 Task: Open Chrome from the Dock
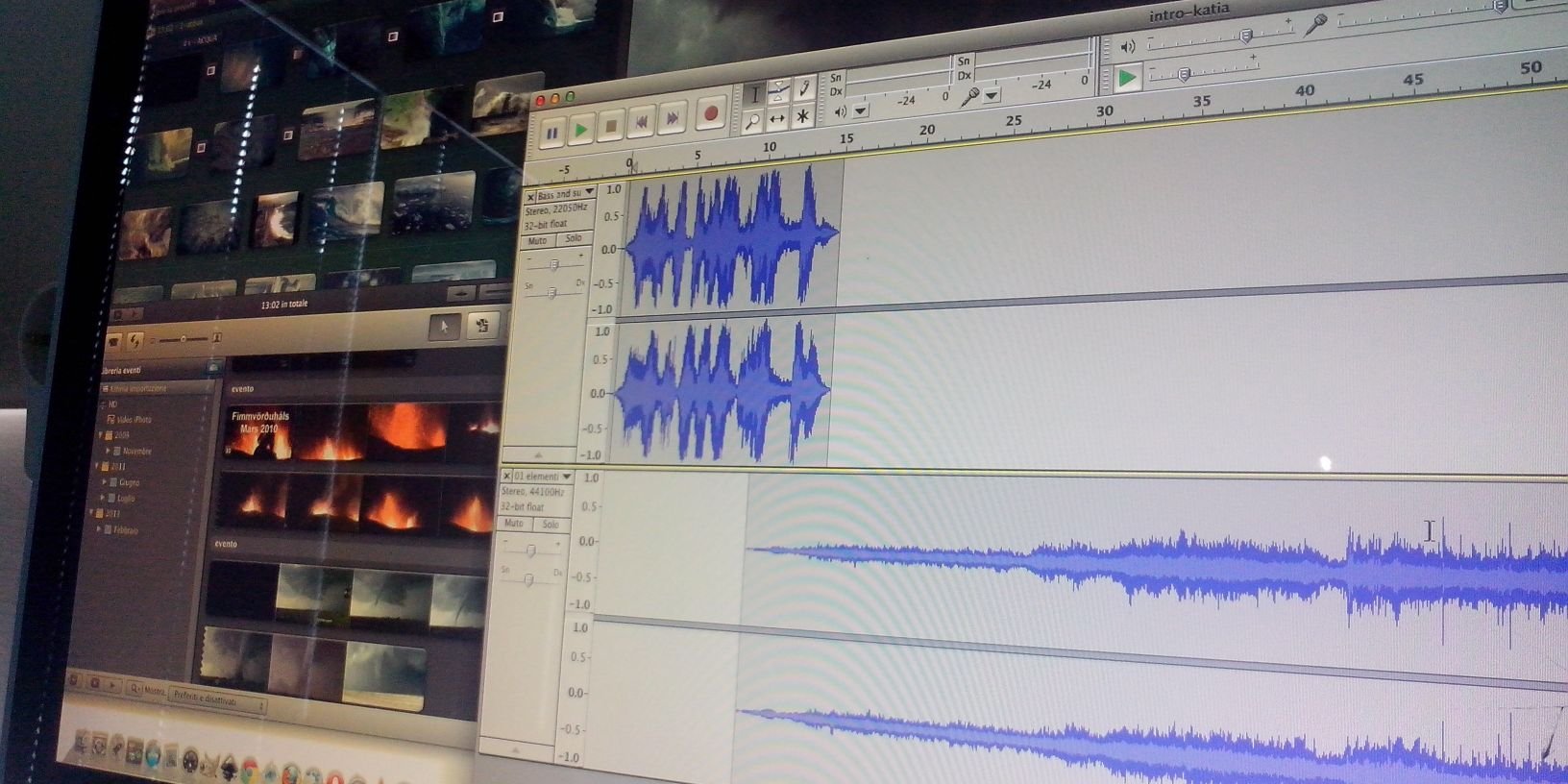(249, 768)
